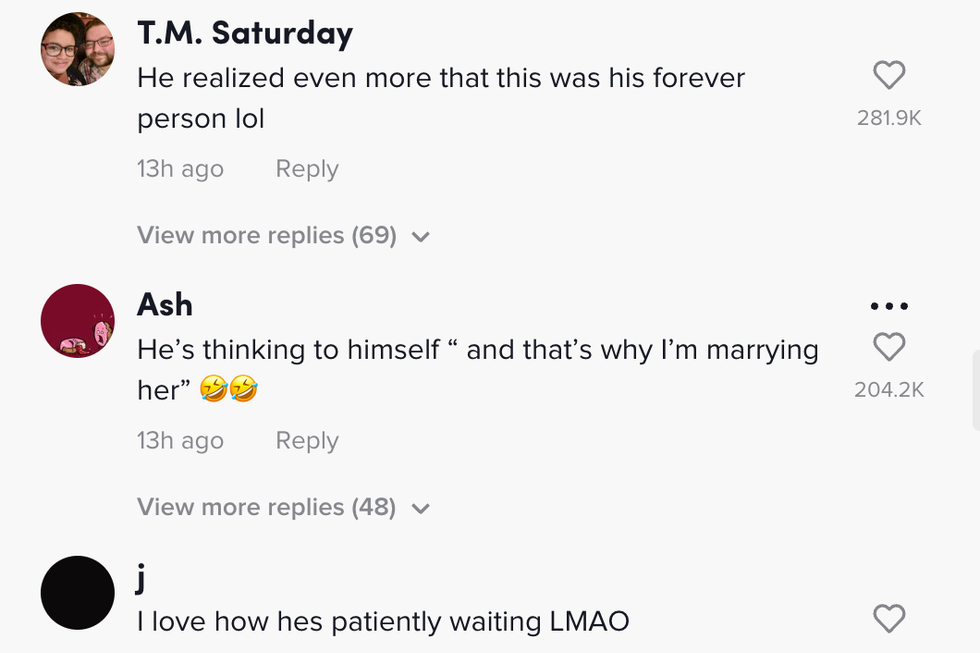Click the "13h ago" timestamp under Ash's comment
The height and width of the screenshot is (653, 980).
180,441
